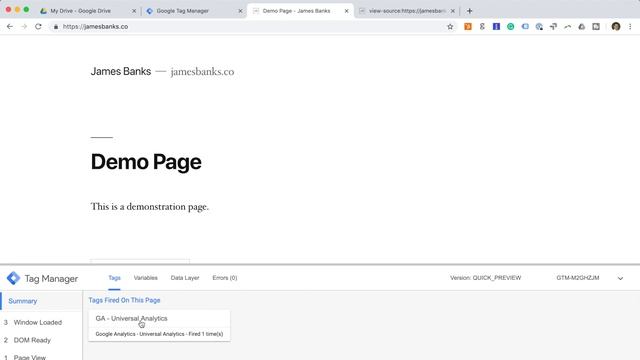This screenshot has height=360, width=640.
Task: Click container ID GTM-M2GHZJM
Action: tap(578, 278)
